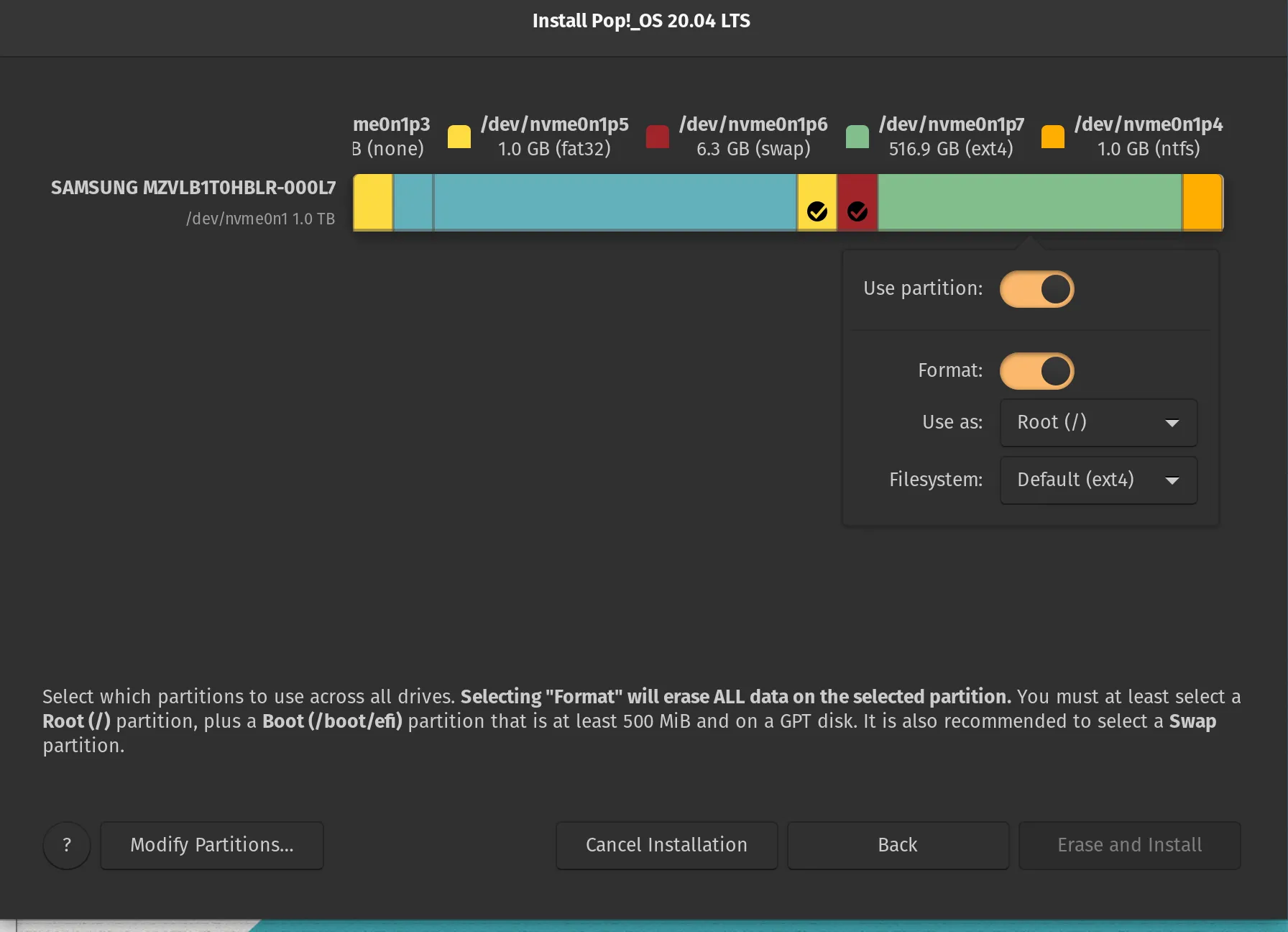Click the 1.0 GB (ntfs) size text

(1149, 149)
